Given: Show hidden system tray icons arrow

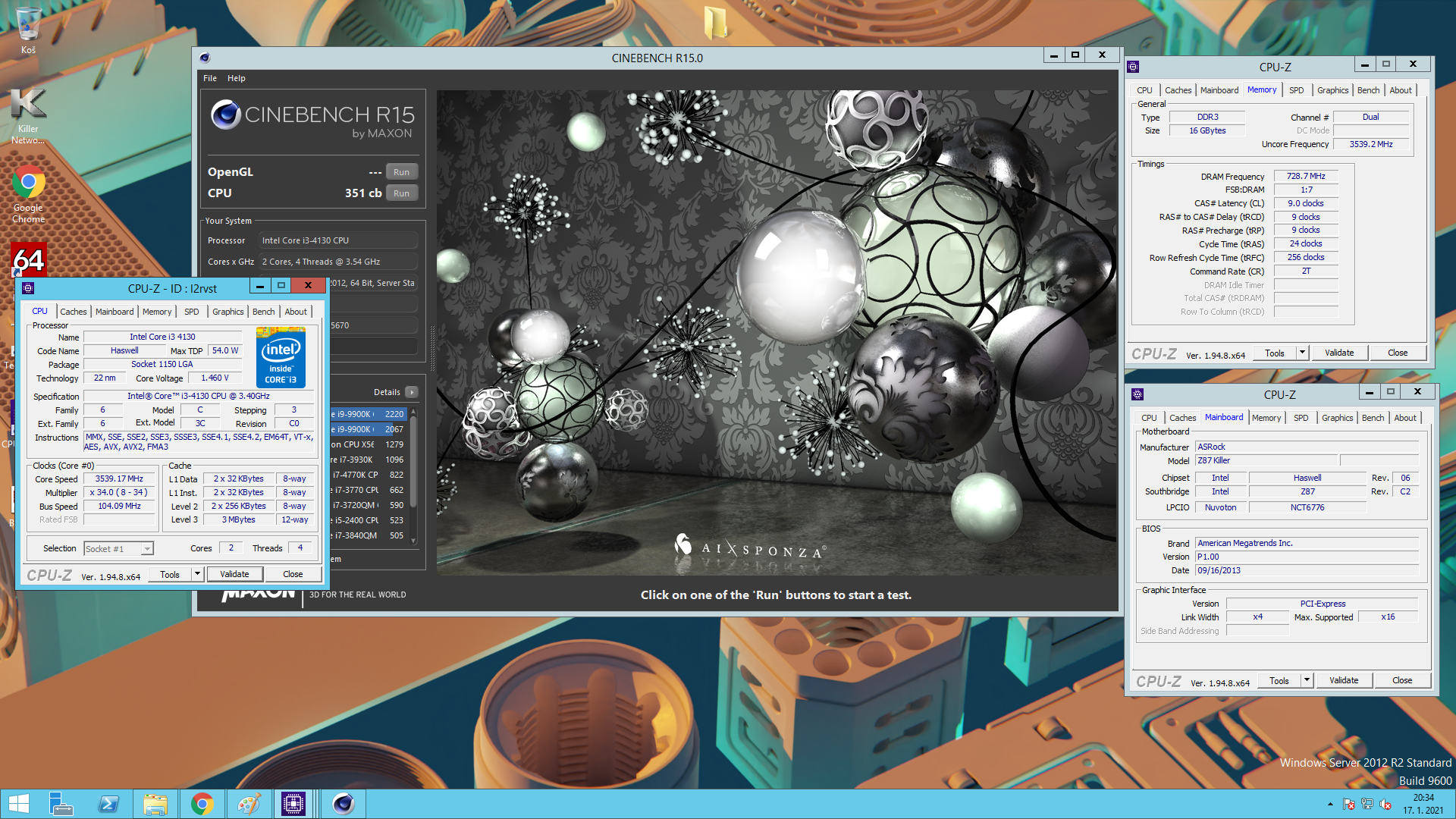Looking at the screenshot, I should [1330, 804].
